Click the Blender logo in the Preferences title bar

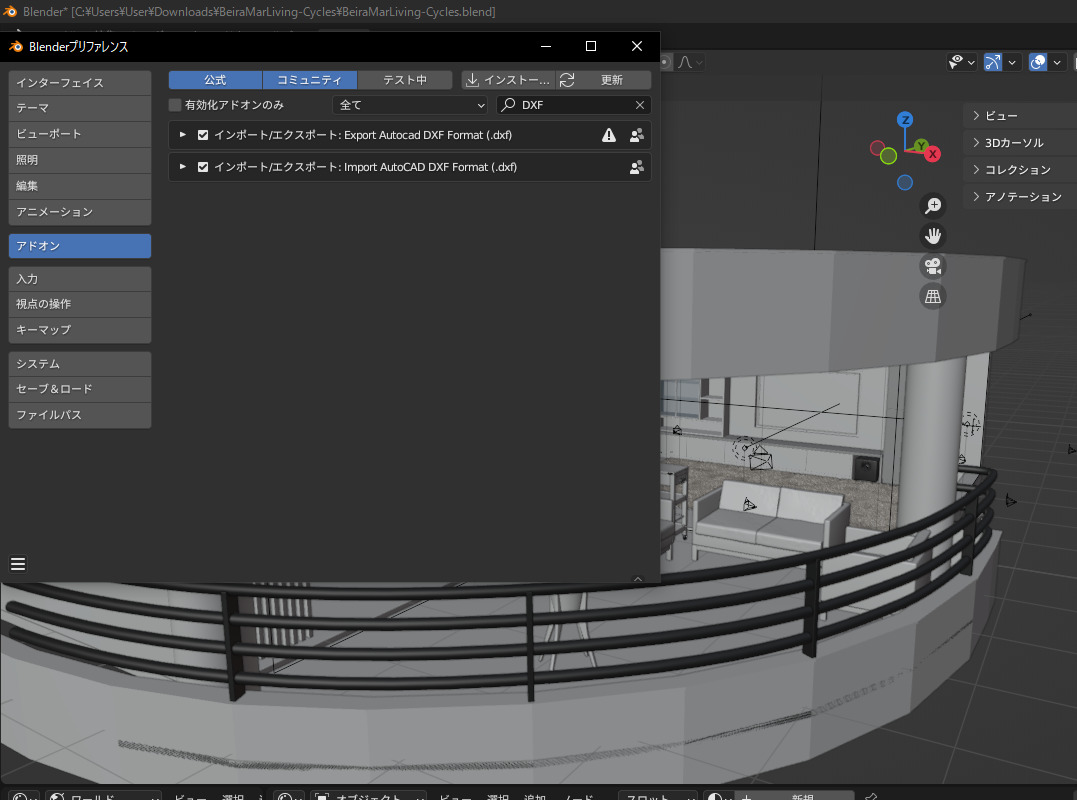pos(16,47)
